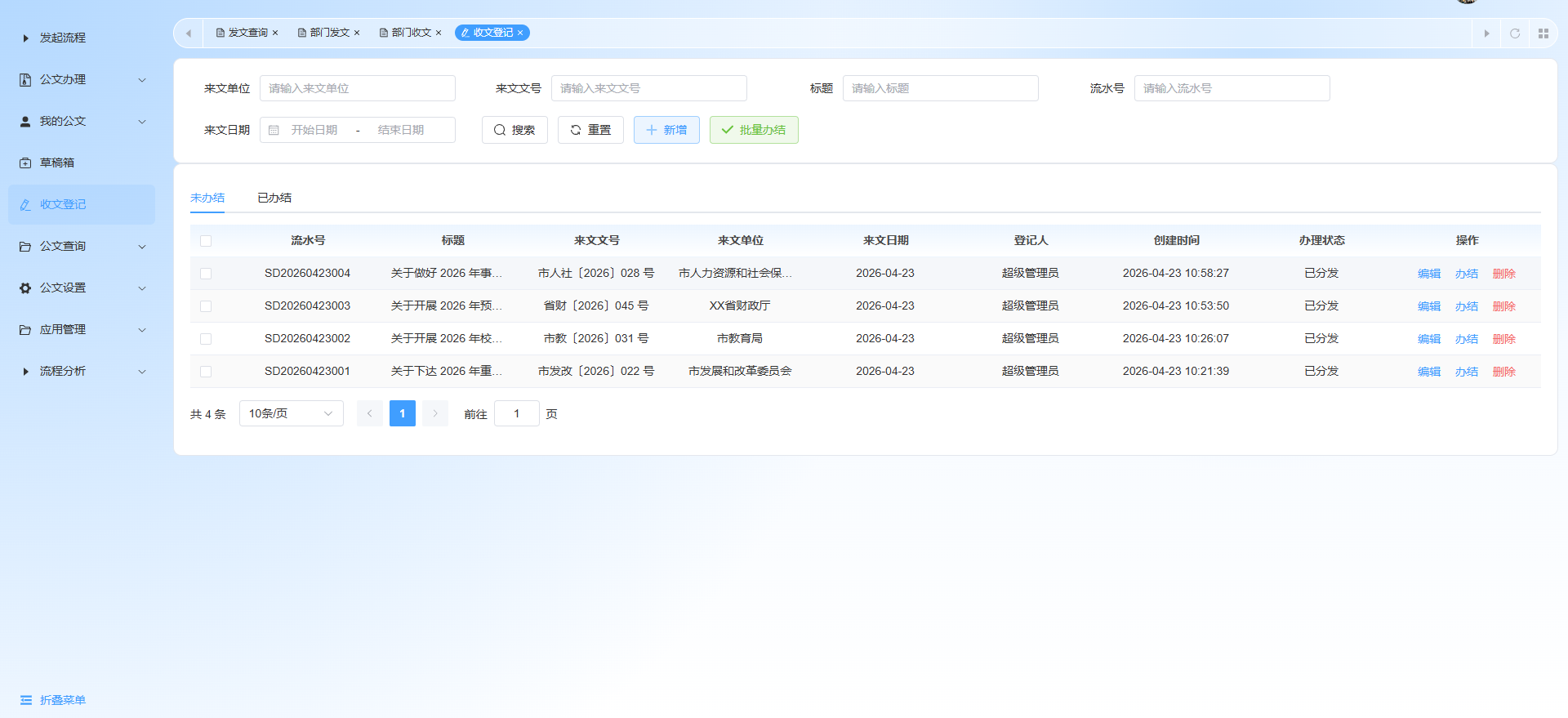Check the row SD20260423004 checkbox

pyautogui.click(x=206, y=274)
